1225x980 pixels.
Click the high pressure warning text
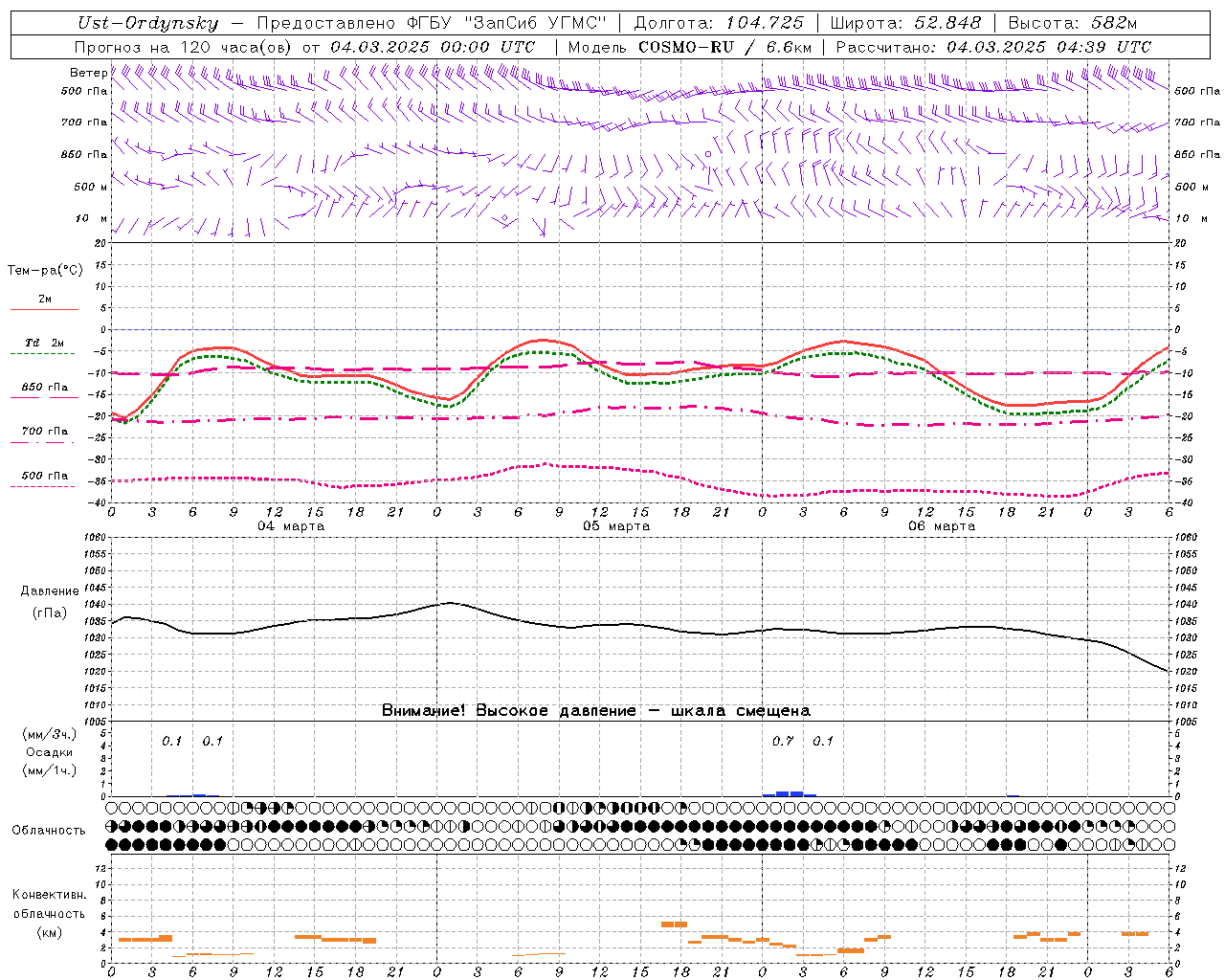click(596, 710)
